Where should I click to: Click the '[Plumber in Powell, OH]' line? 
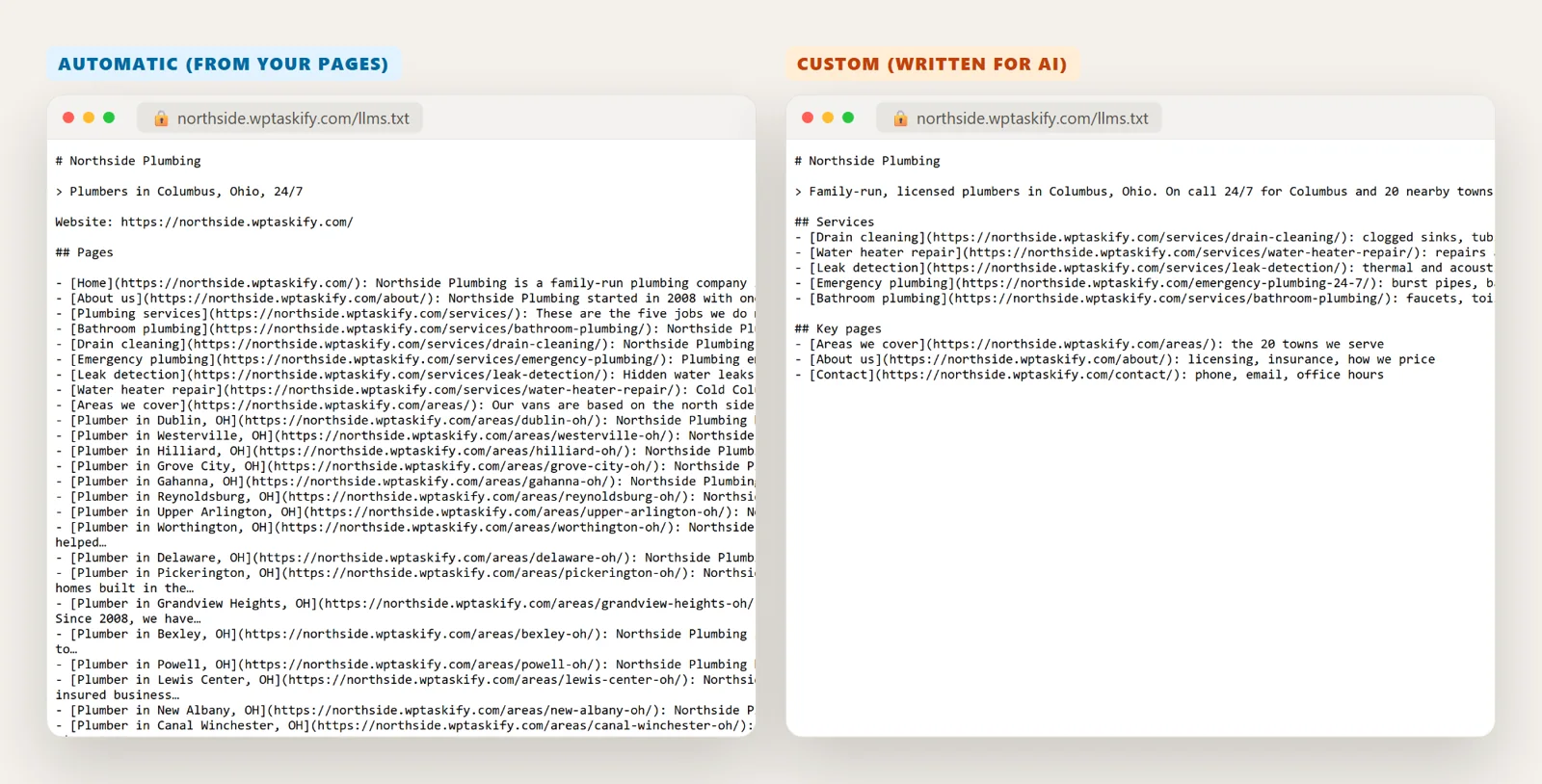click(x=405, y=665)
